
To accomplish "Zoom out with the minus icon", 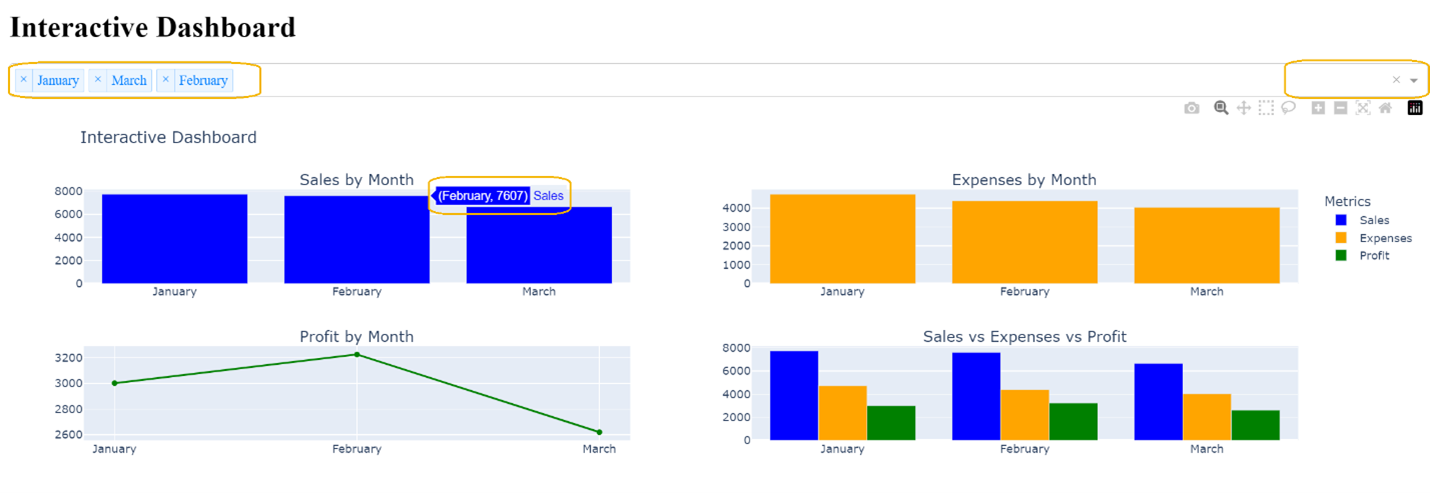I will (x=1340, y=108).
